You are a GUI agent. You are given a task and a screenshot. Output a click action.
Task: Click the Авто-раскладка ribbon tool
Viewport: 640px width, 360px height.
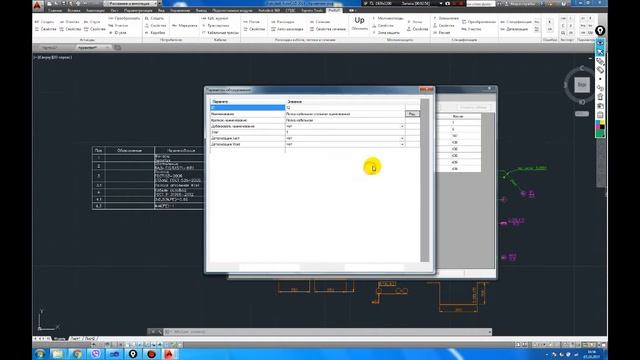[x=287, y=29]
